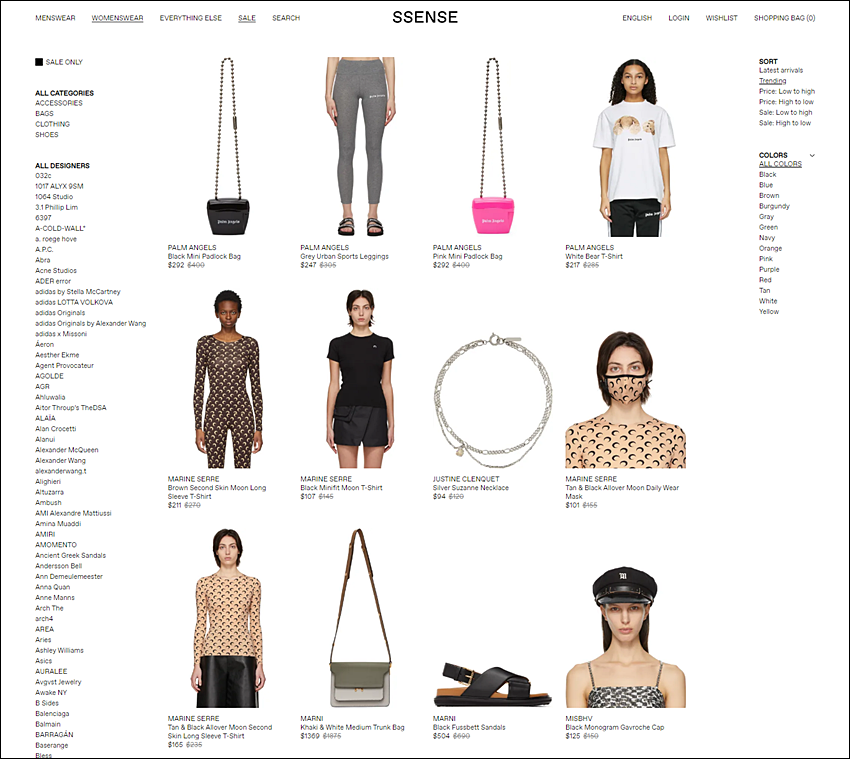Collapse the Colors filter chevron
This screenshot has height=759, width=850.
(x=812, y=156)
